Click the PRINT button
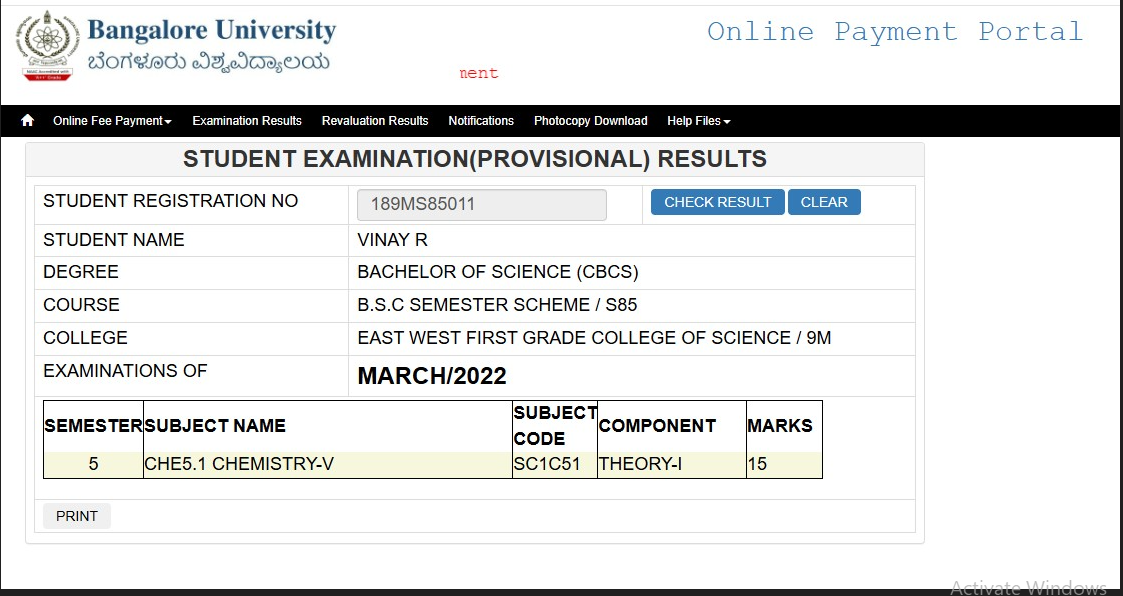Image resolution: width=1123 pixels, height=596 pixels. pyautogui.click(x=77, y=516)
